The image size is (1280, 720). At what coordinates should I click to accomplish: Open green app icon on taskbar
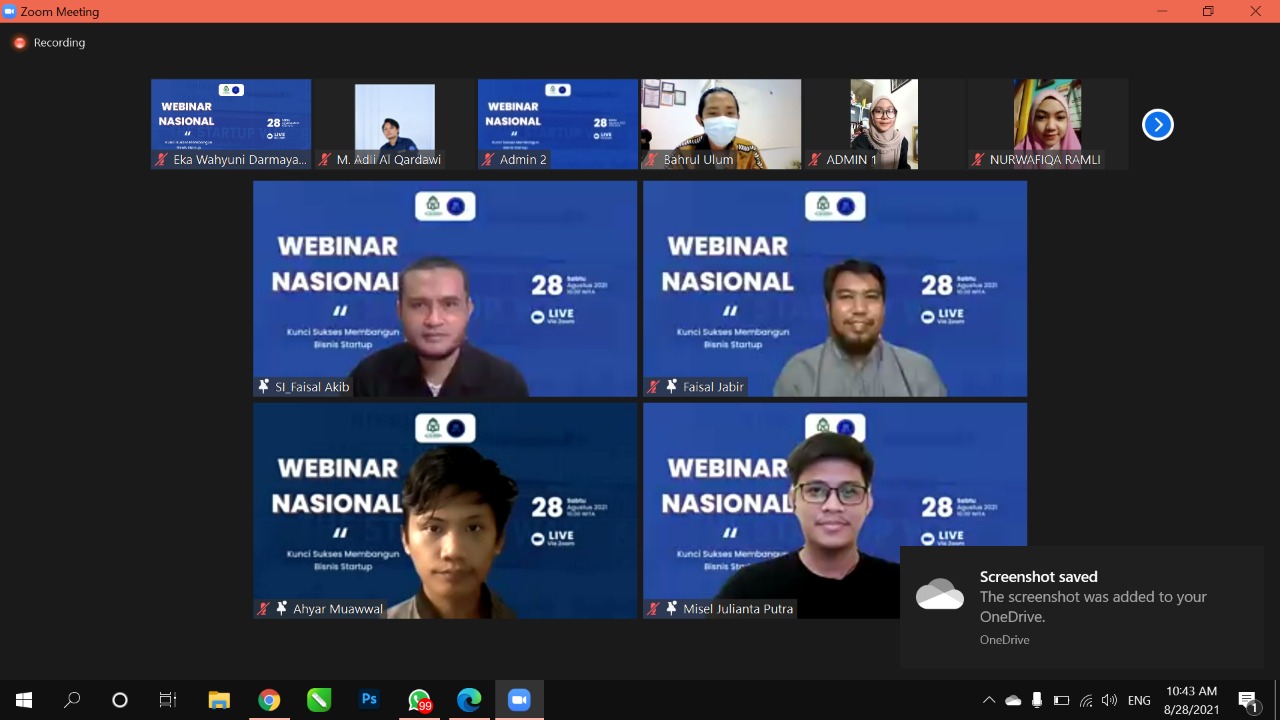[x=319, y=700]
